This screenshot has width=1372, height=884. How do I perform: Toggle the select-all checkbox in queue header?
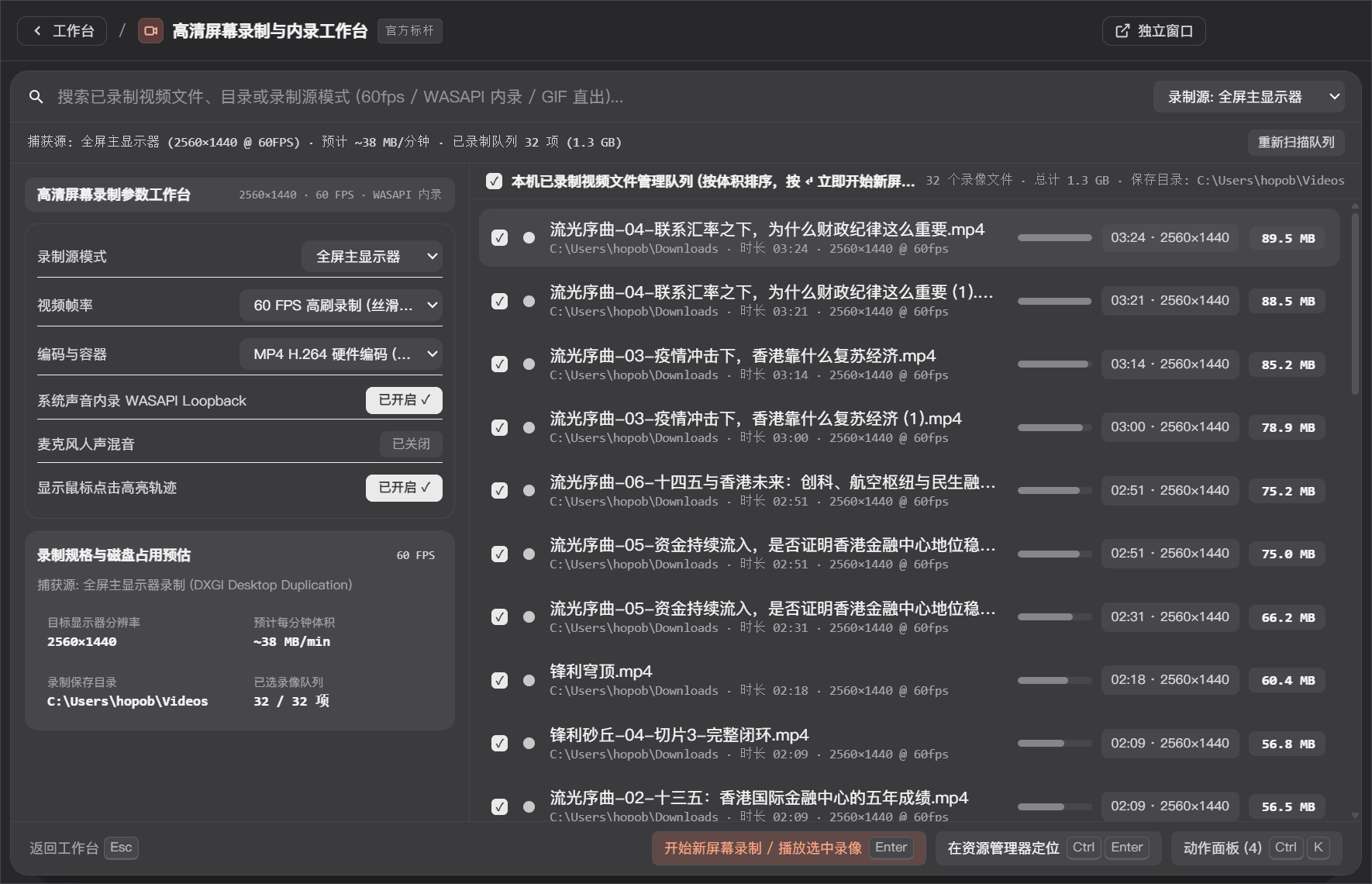tap(494, 181)
